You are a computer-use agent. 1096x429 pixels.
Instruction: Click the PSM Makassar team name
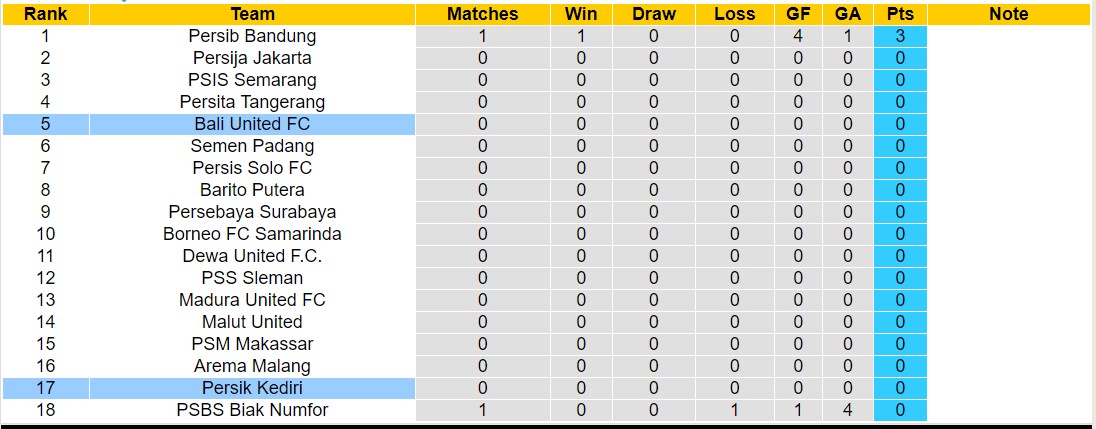coord(252,344)
